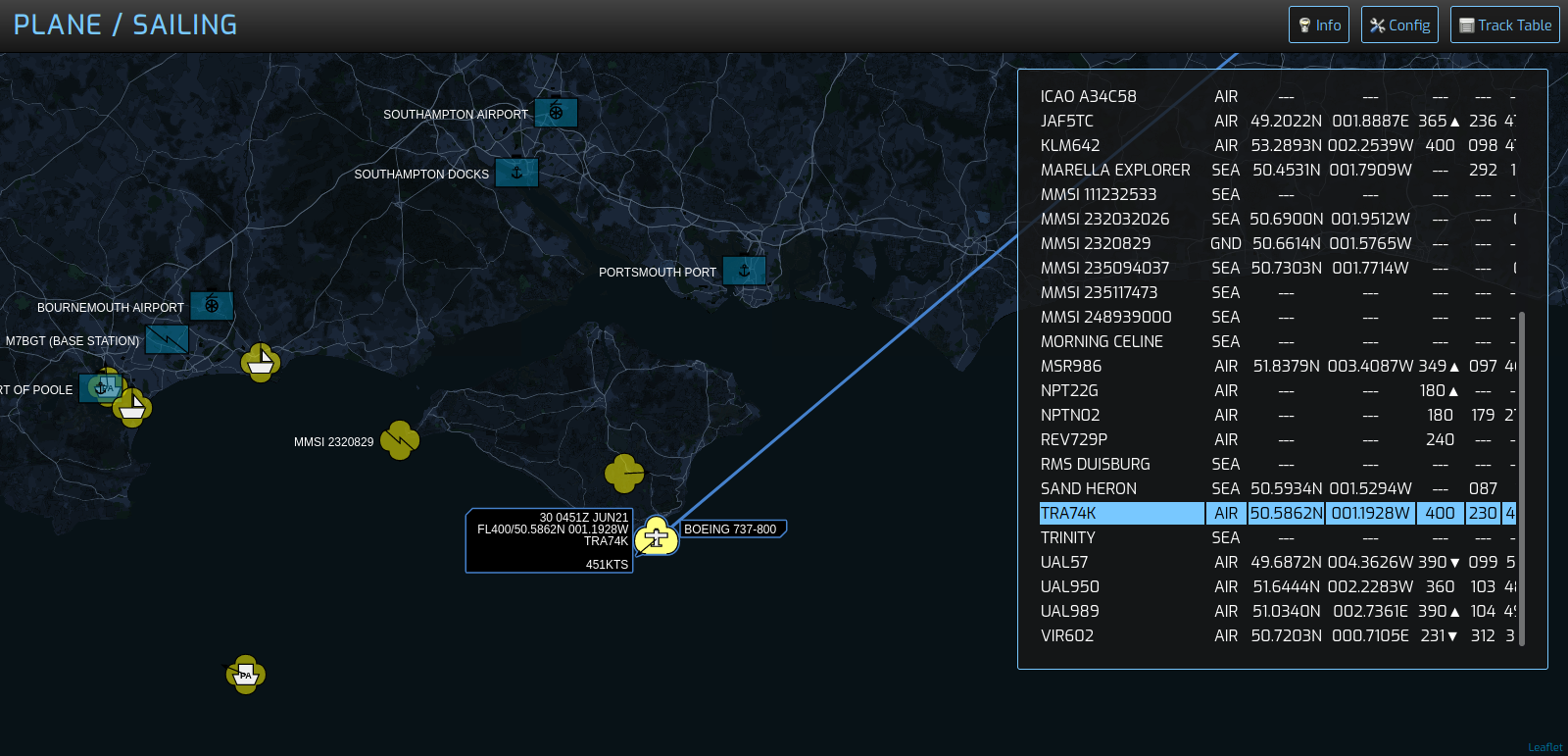Click the PORTSMOUTH PORT map label
Image resolution: width=1568 pixels, height=756 pixels.
[658, 273]
